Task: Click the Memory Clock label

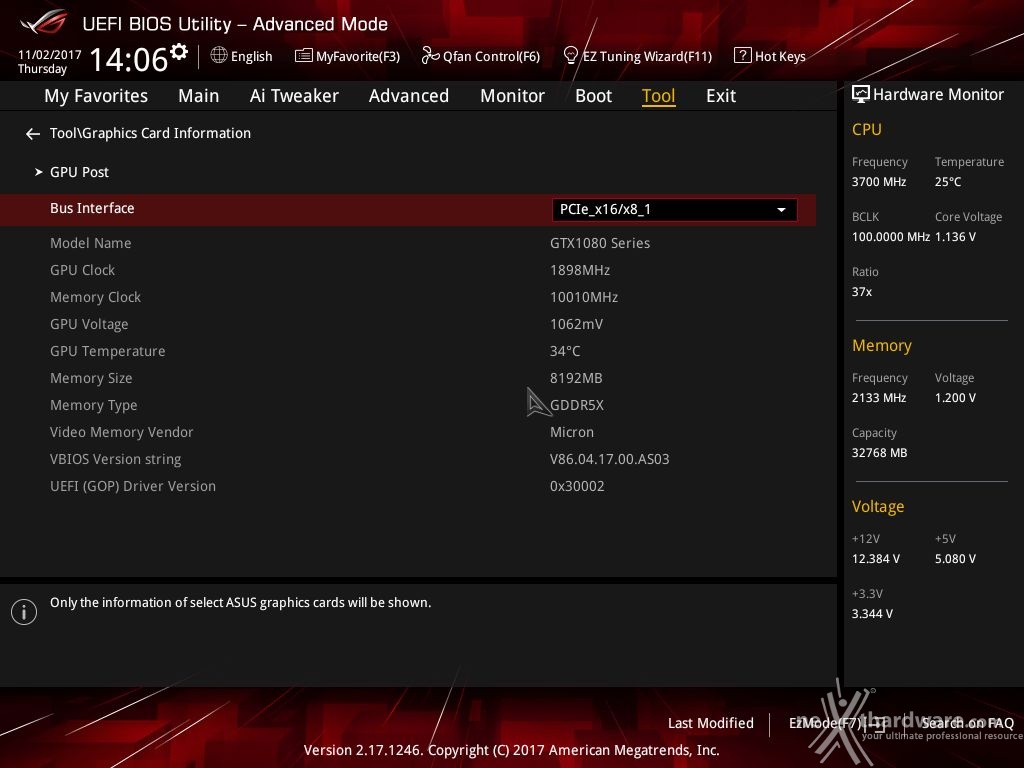Action: point(95,297)
